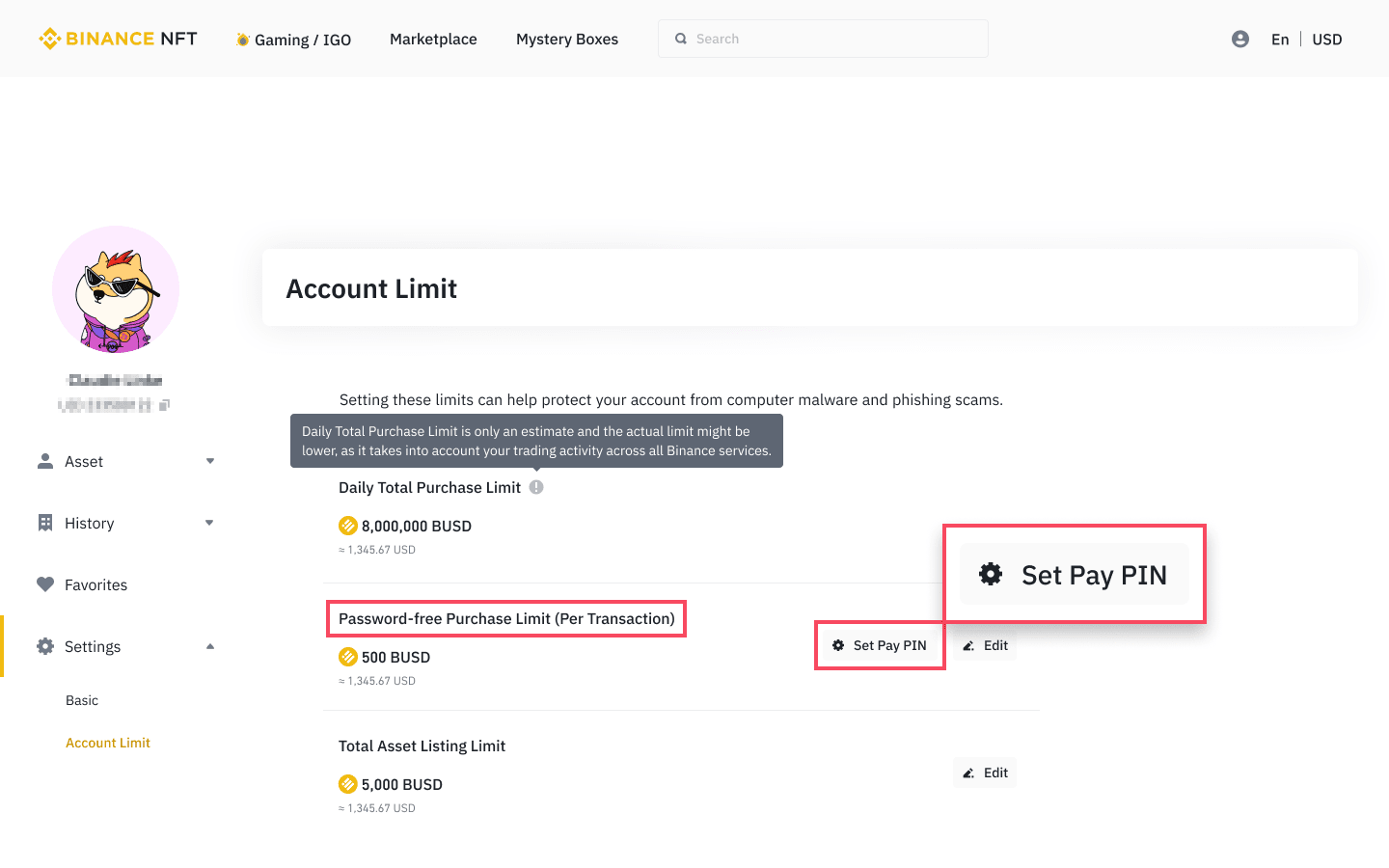Click the profile avatar picture
Screen dimensions: 1389x868
point(116,289)
